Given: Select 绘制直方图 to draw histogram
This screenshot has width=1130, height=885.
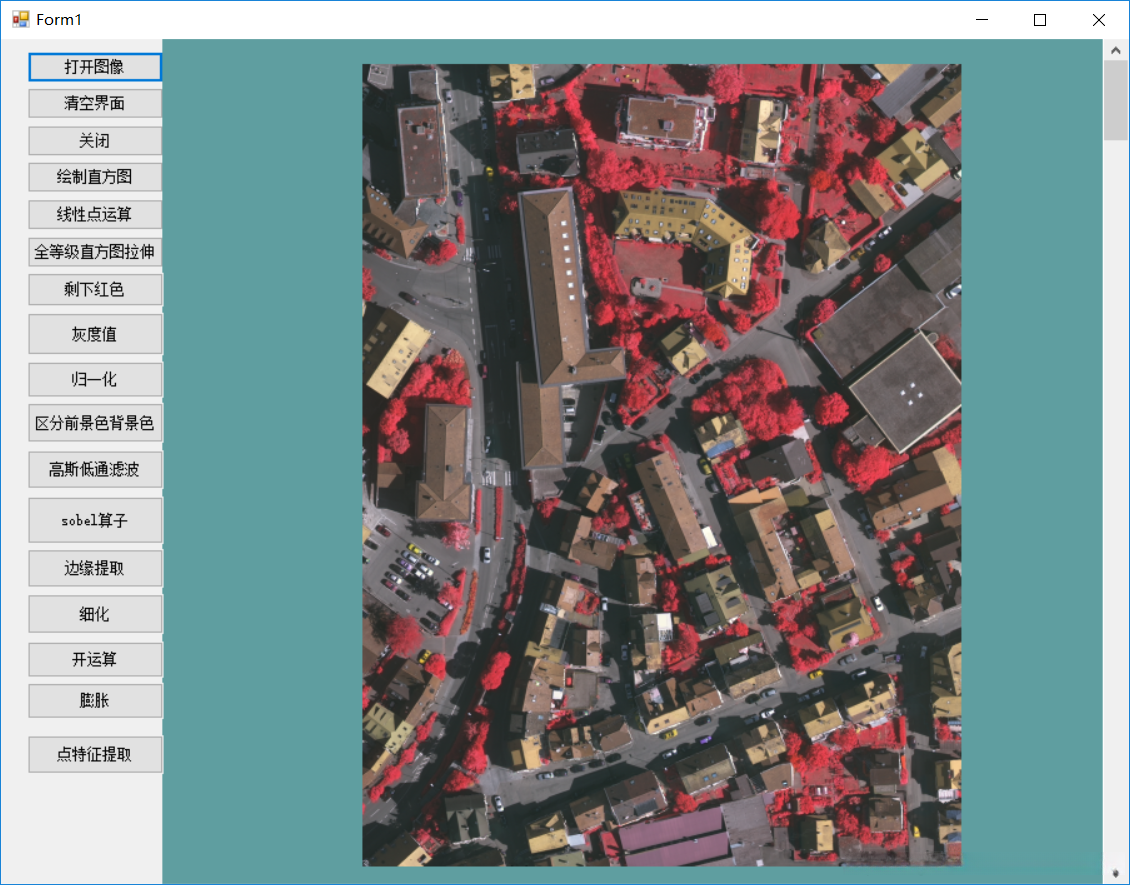Looking at the screenshot, I should [x=95, y=177].
